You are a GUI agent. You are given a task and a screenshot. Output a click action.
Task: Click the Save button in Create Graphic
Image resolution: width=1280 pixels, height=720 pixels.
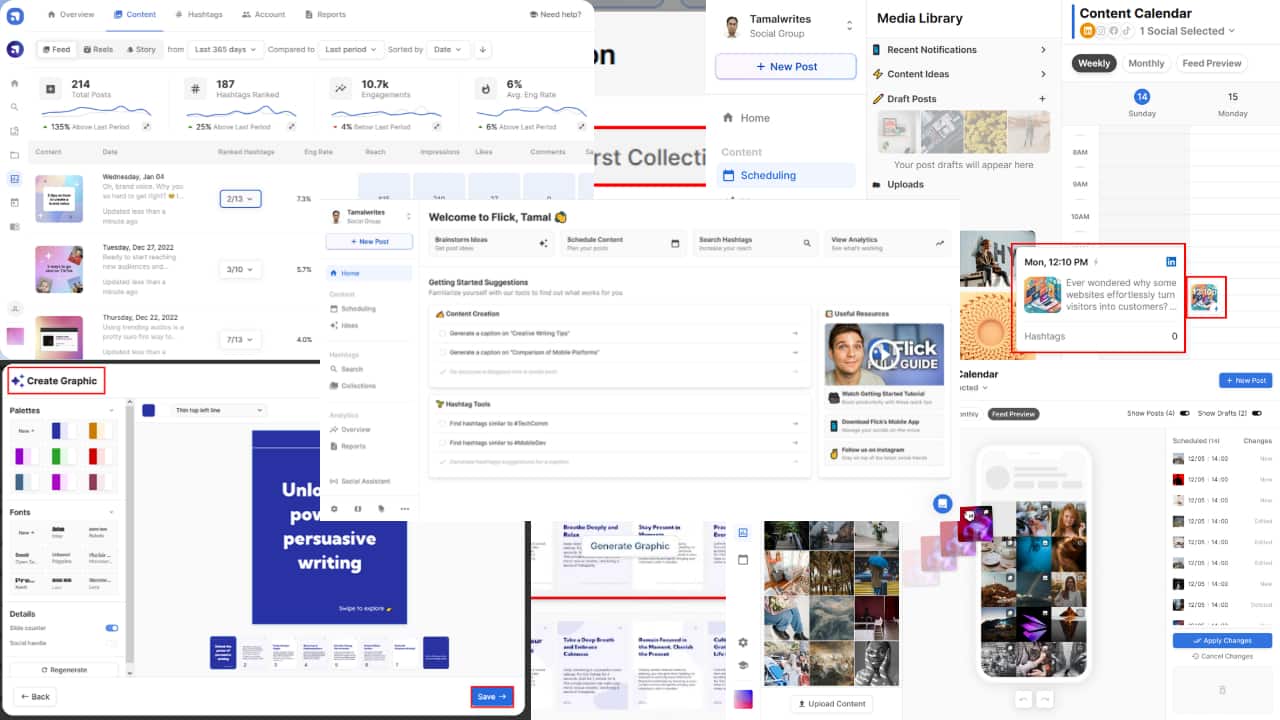pos(492,697)
